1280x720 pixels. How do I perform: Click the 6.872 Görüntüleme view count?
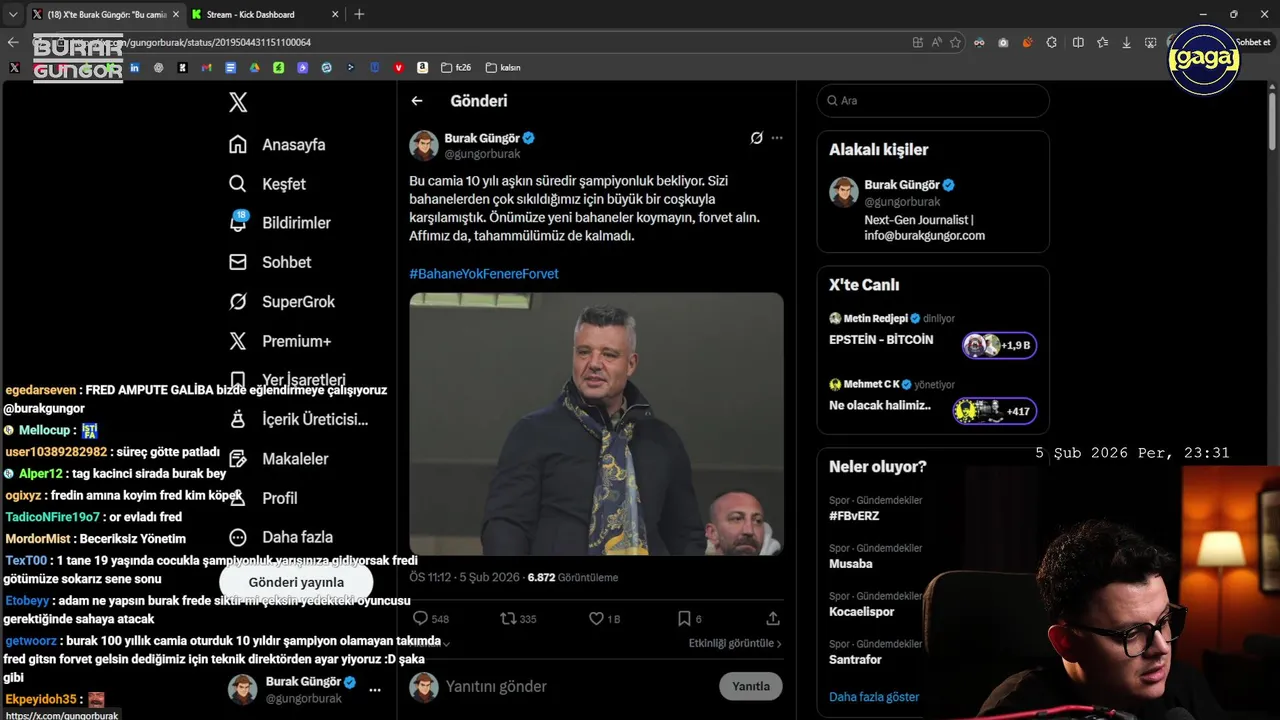573,577
